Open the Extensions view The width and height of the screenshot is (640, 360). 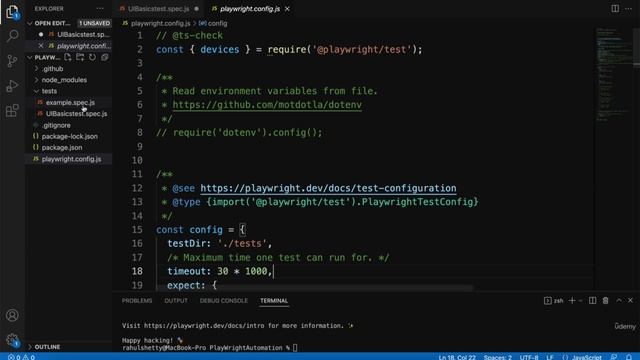pos(12,110)
